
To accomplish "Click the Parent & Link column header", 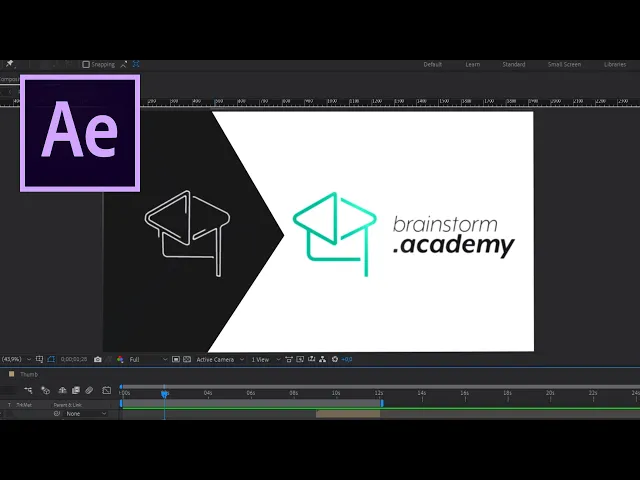I will [68, 405].
